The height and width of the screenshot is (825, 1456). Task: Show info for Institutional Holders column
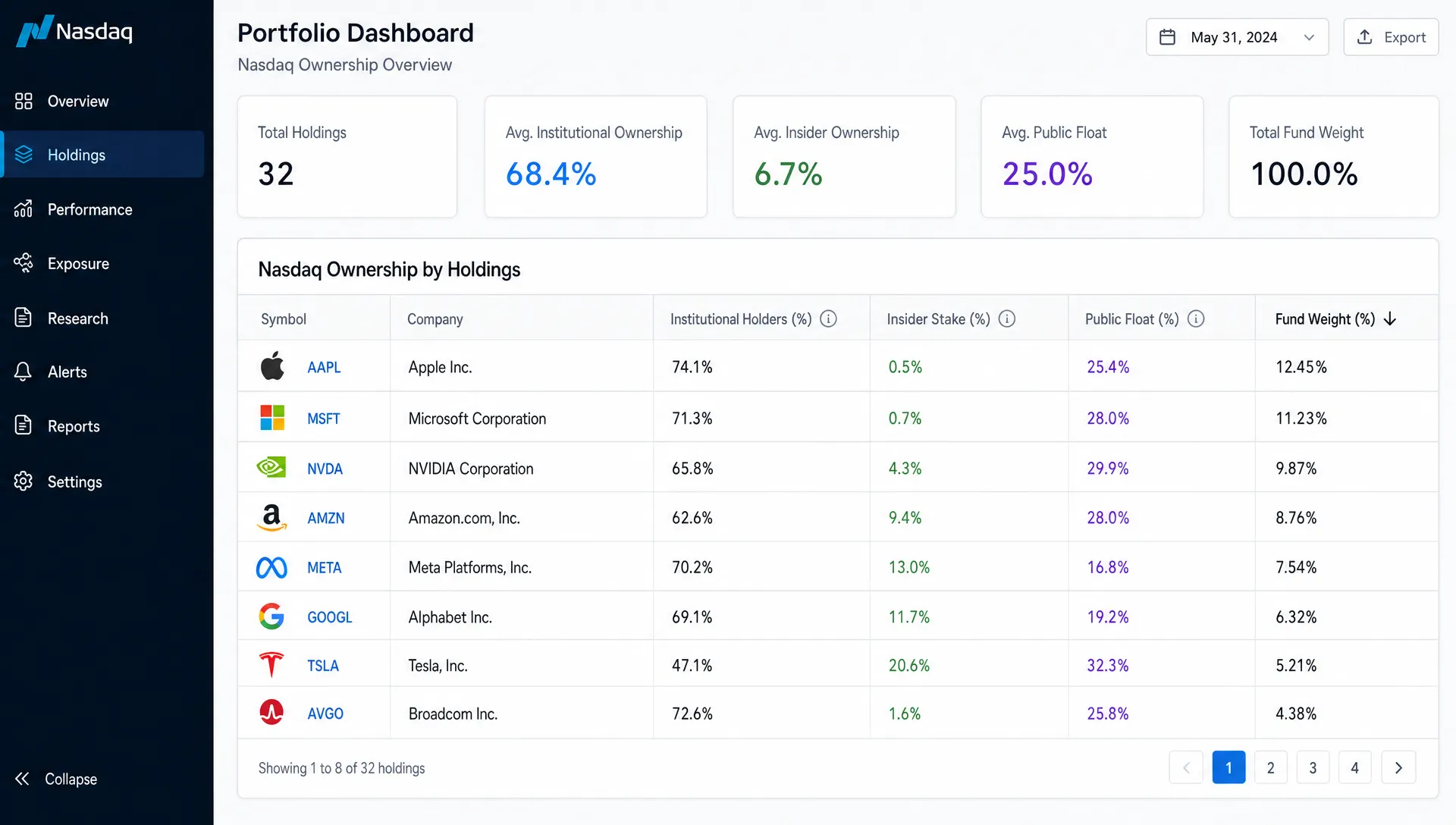coord(829,319)
